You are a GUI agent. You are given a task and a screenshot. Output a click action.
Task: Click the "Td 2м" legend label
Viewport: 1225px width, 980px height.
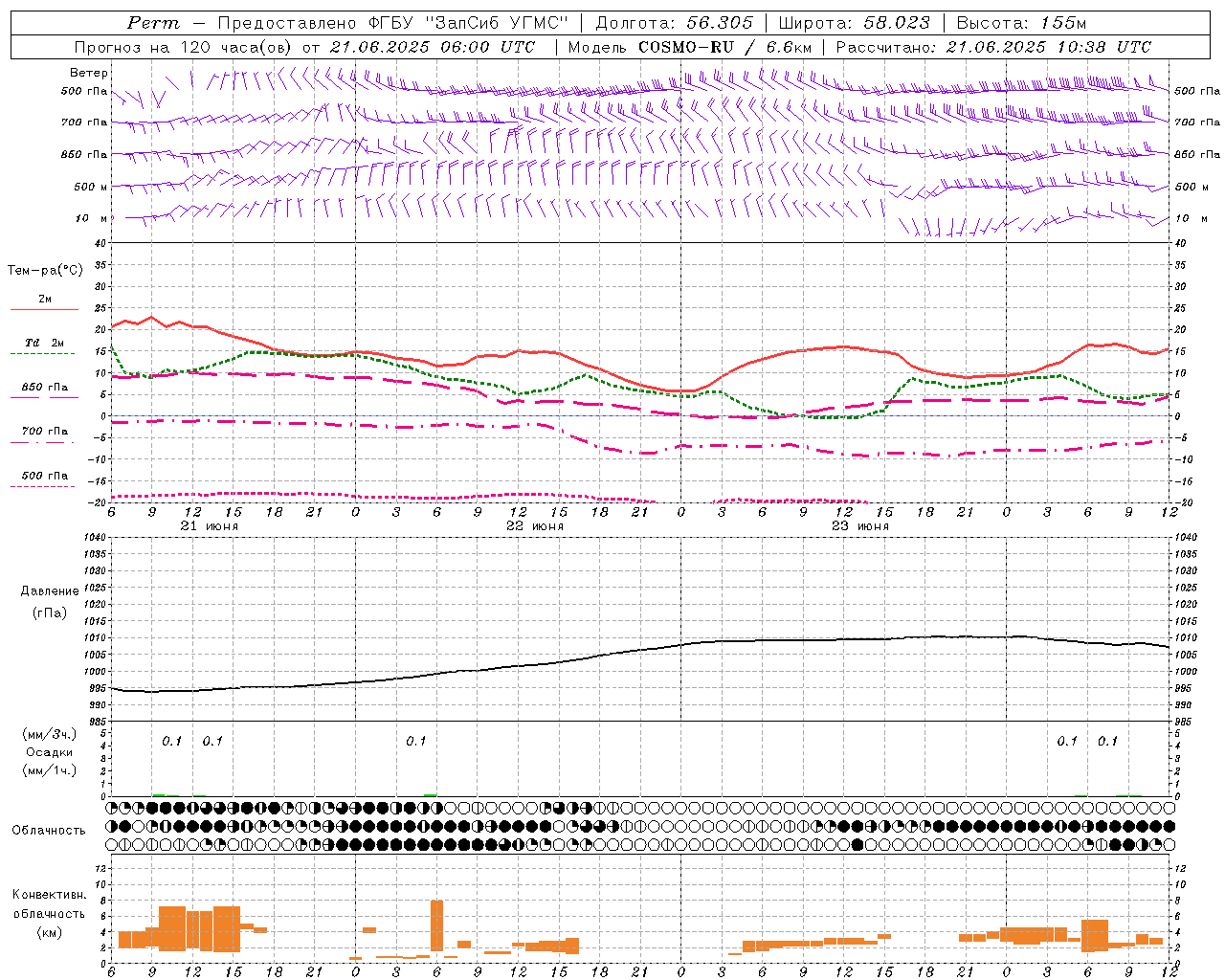(x=45, y=343)
